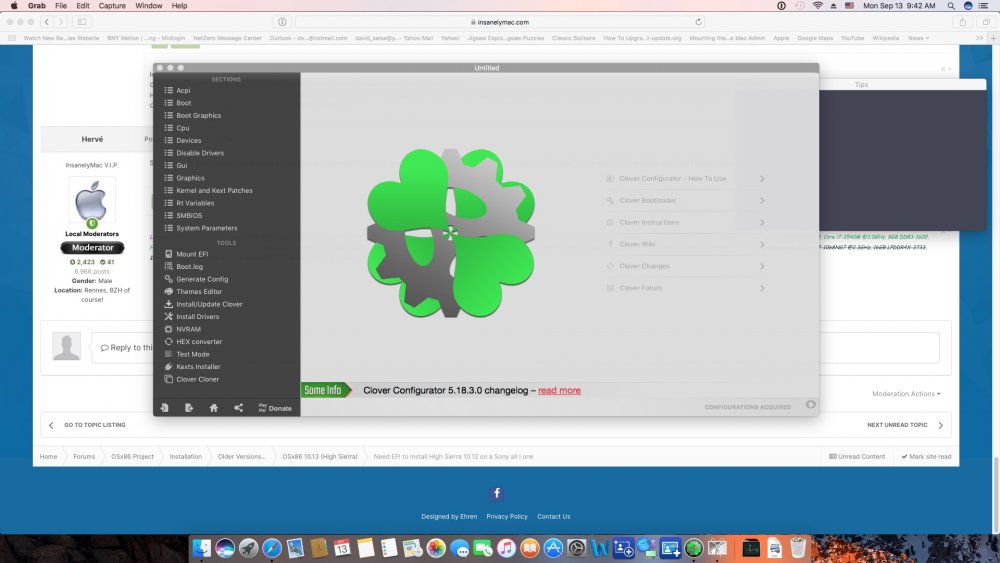Screen dimensions: 1000x563
Task: Expand the Clover Instructions chevron
Action: point(762,223)
